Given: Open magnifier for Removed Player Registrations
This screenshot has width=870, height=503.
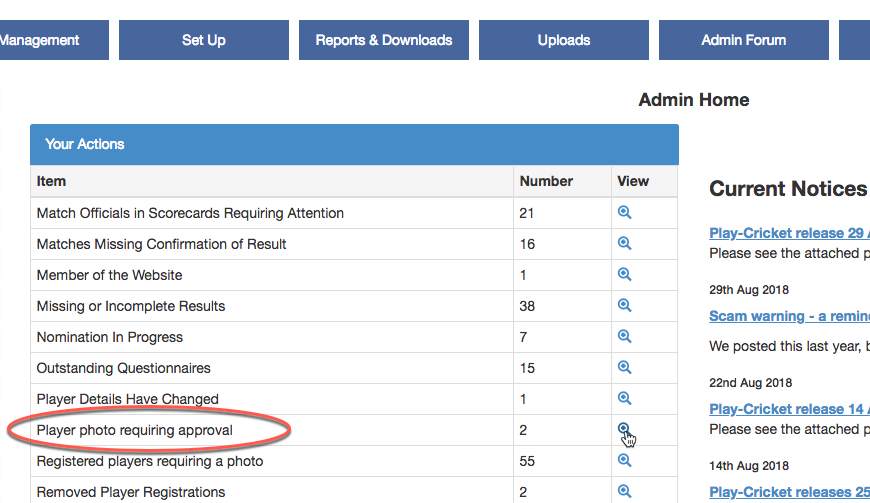Looking at the screenshot, I should click(x=624, y=491).
